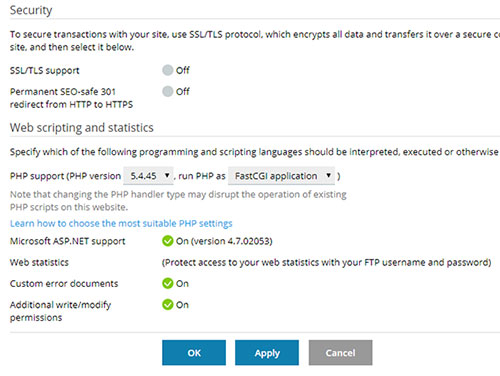
Task: Open Learn how to choose PHP settings link
Action: (x=121, y=223)
